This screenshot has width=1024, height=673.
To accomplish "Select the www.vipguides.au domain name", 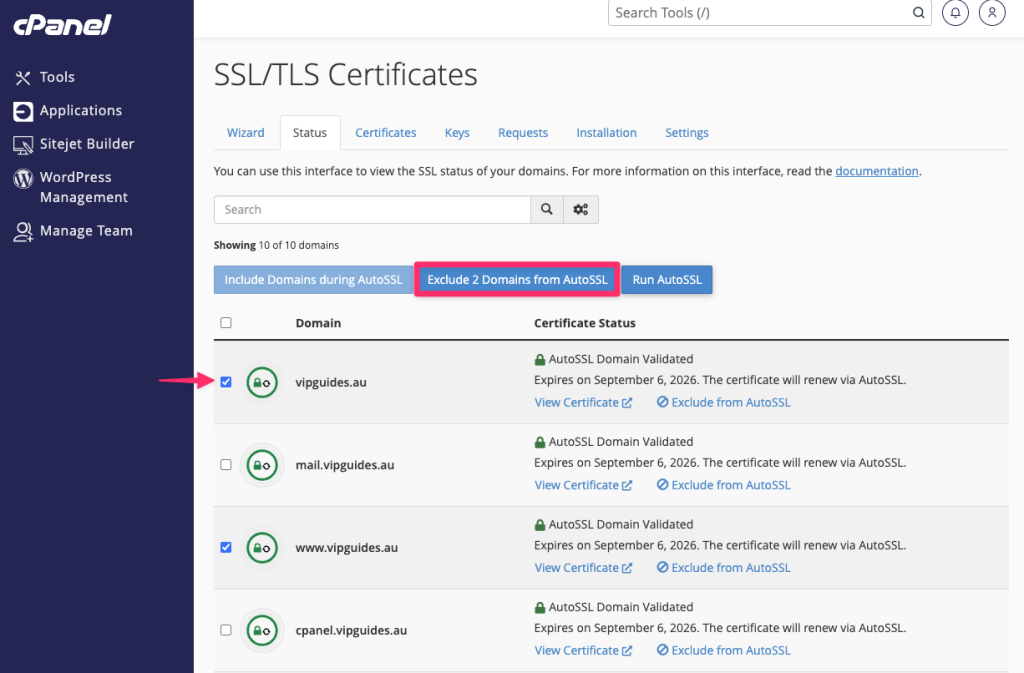I will pos(346,548).
